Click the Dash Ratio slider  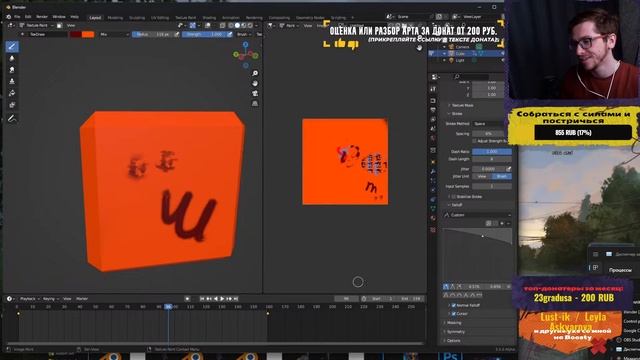click(x=492, y=151)
